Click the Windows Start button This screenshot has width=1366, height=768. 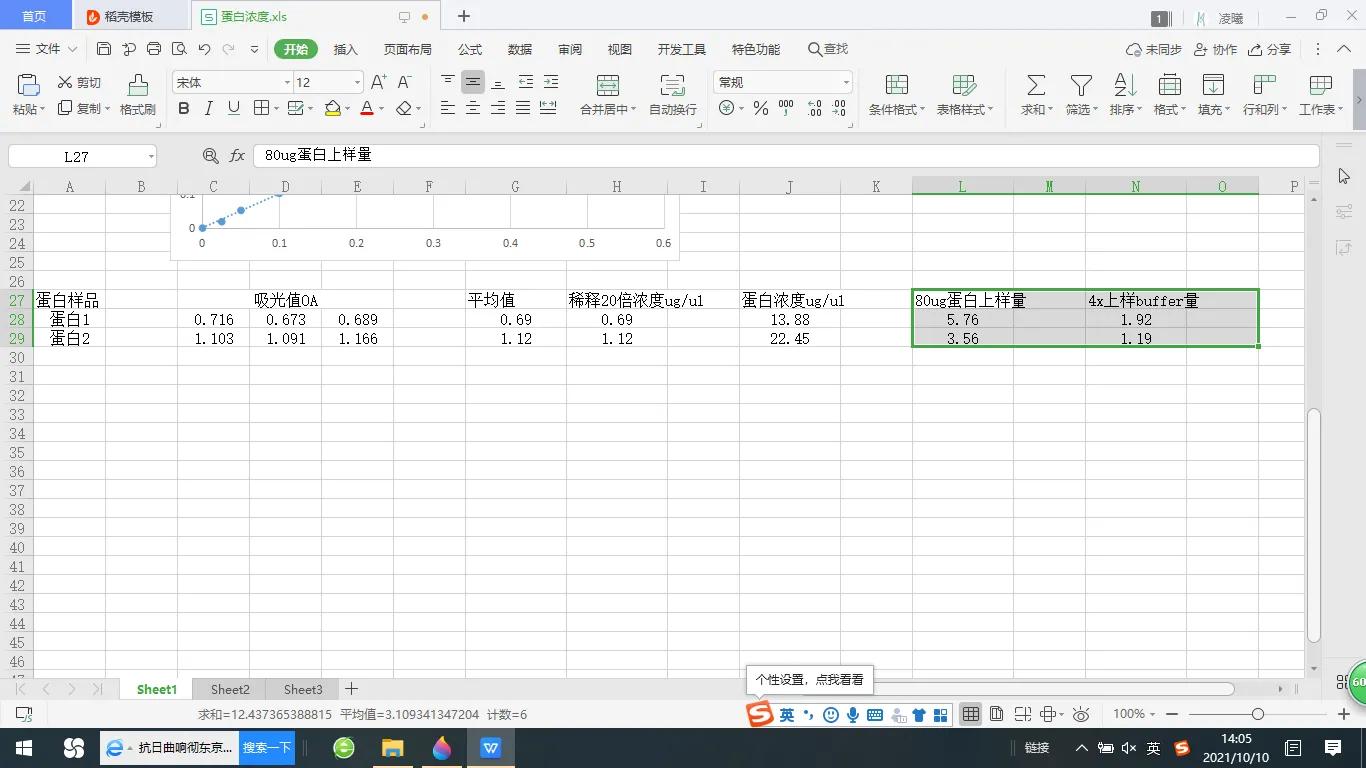23,748
